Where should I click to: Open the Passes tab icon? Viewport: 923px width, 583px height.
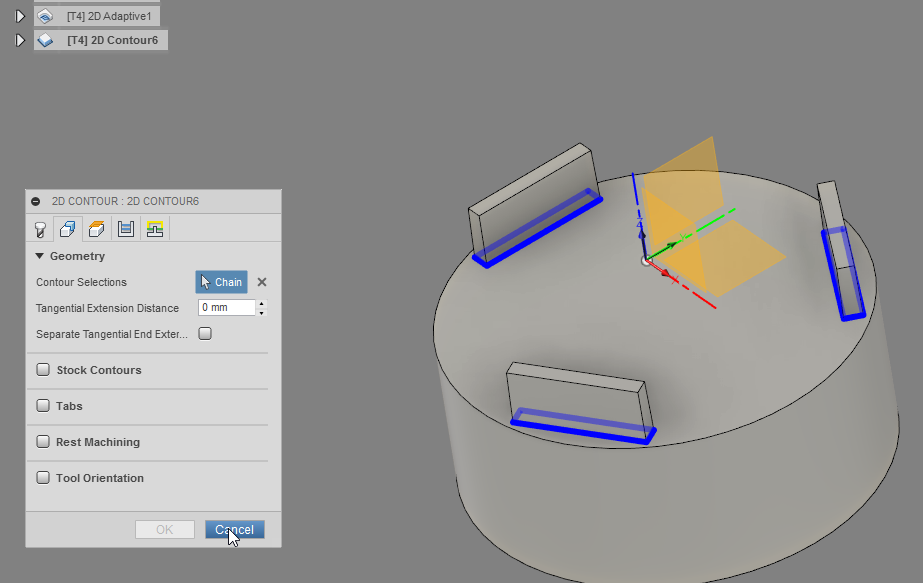[126, 229]
